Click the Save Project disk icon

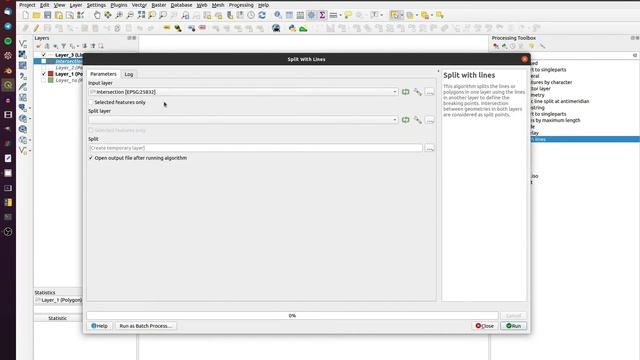click(48, 15)
